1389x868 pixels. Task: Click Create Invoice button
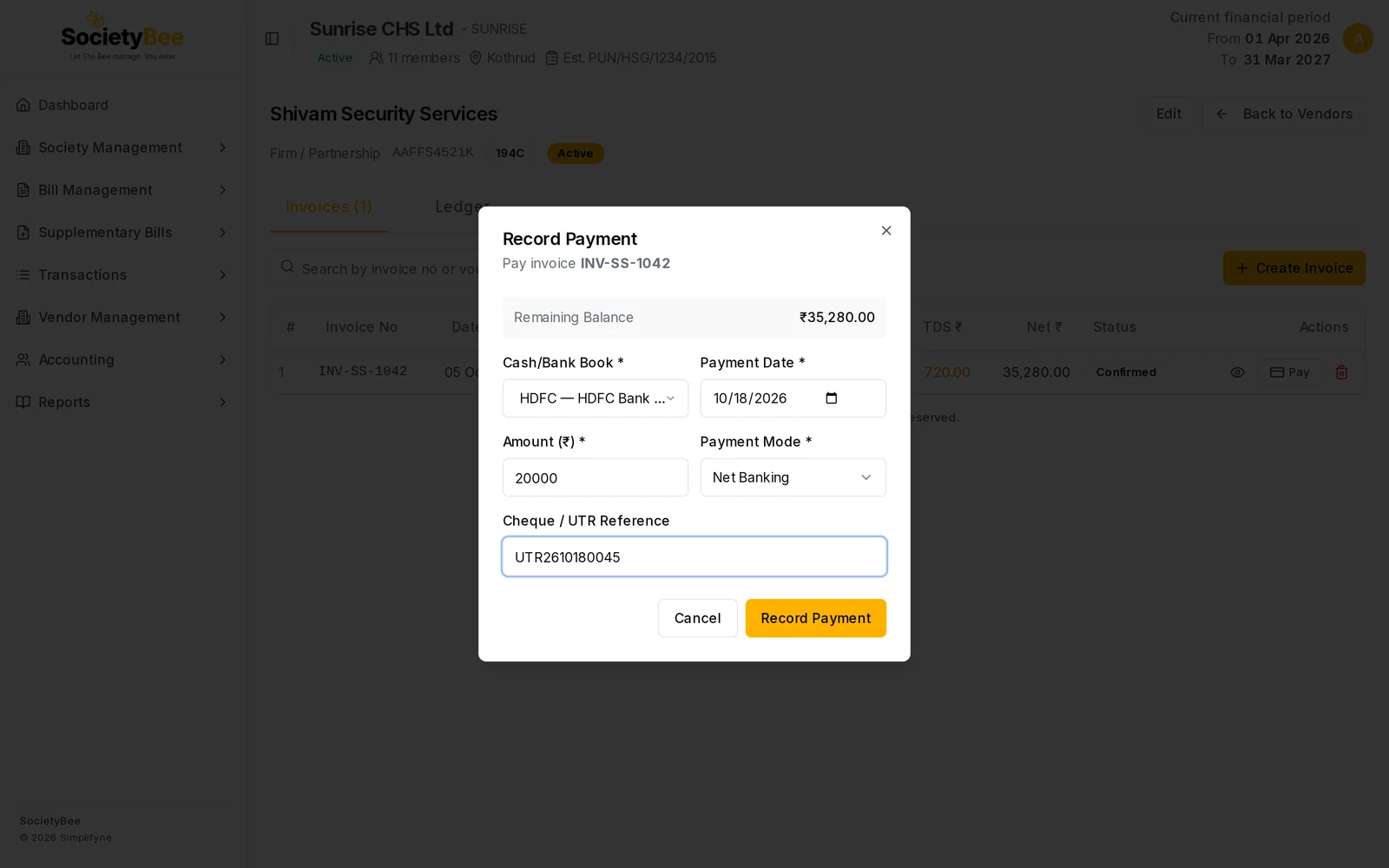point(1294,268)
